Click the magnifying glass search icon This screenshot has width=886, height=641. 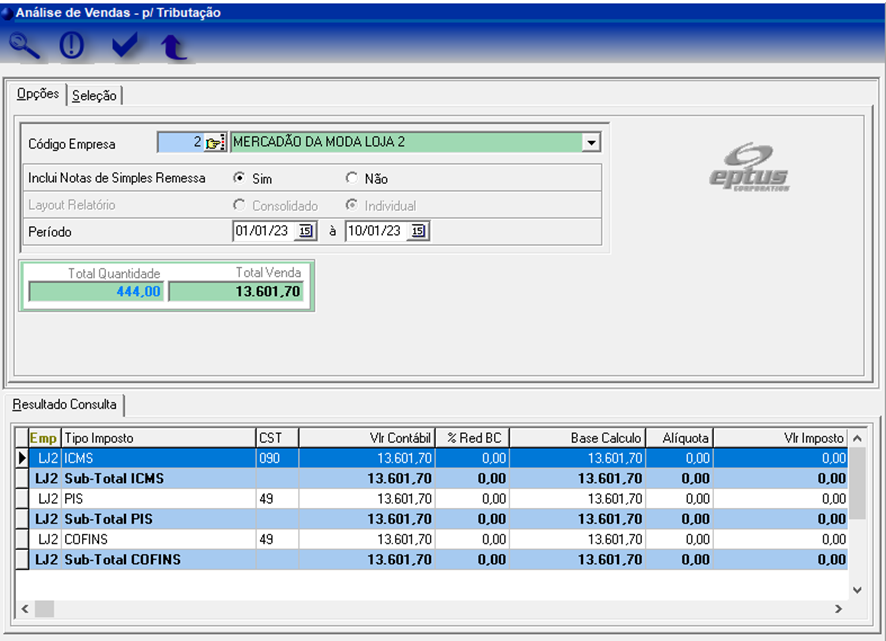pyautogui.click(x=25, y=46)
